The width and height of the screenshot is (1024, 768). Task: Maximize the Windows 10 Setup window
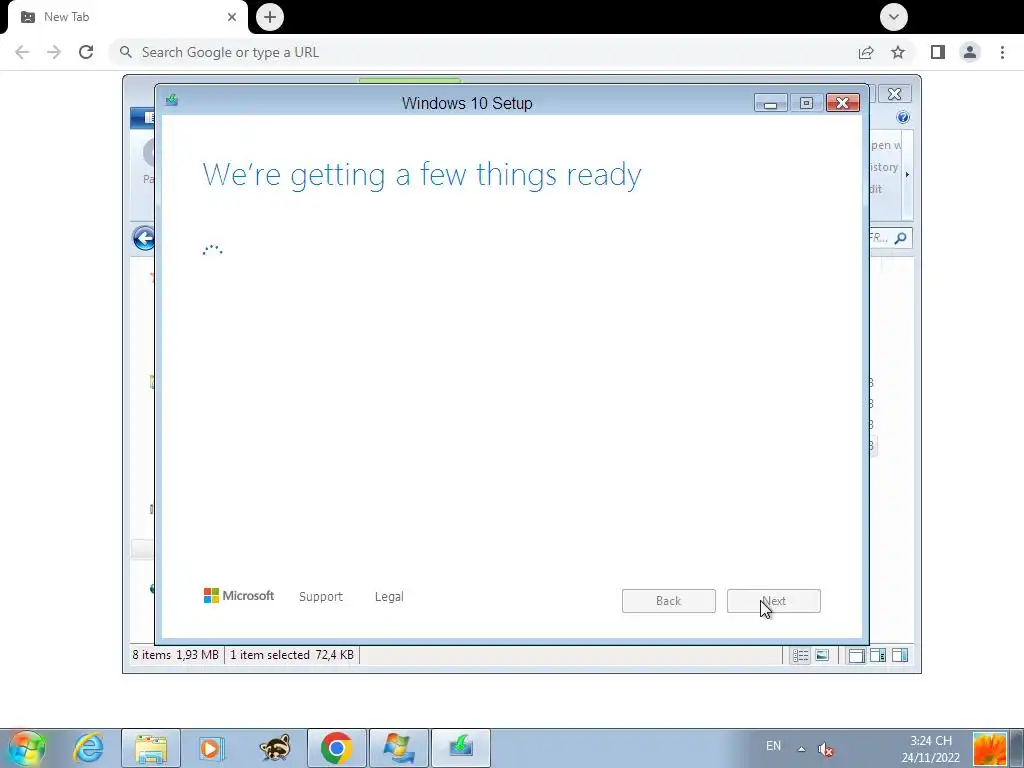tap(807, 103)
